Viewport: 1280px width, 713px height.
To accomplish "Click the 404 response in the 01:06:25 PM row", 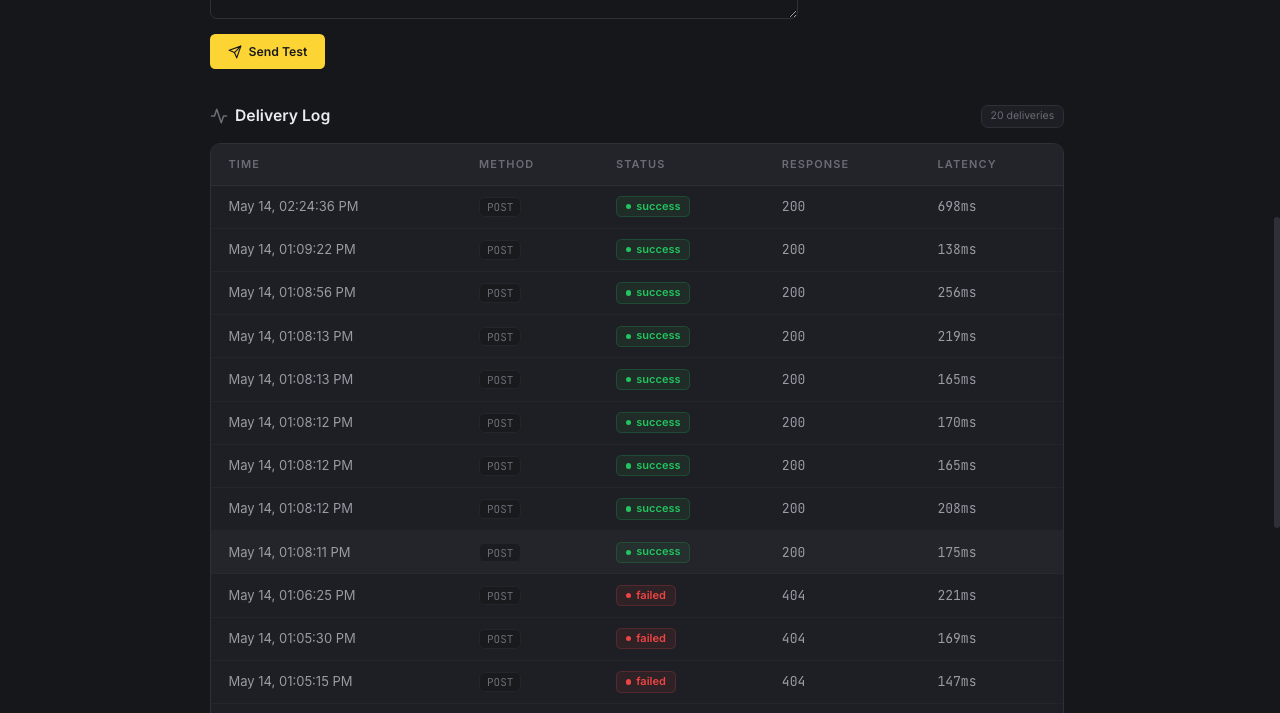I will click(794, 595).
